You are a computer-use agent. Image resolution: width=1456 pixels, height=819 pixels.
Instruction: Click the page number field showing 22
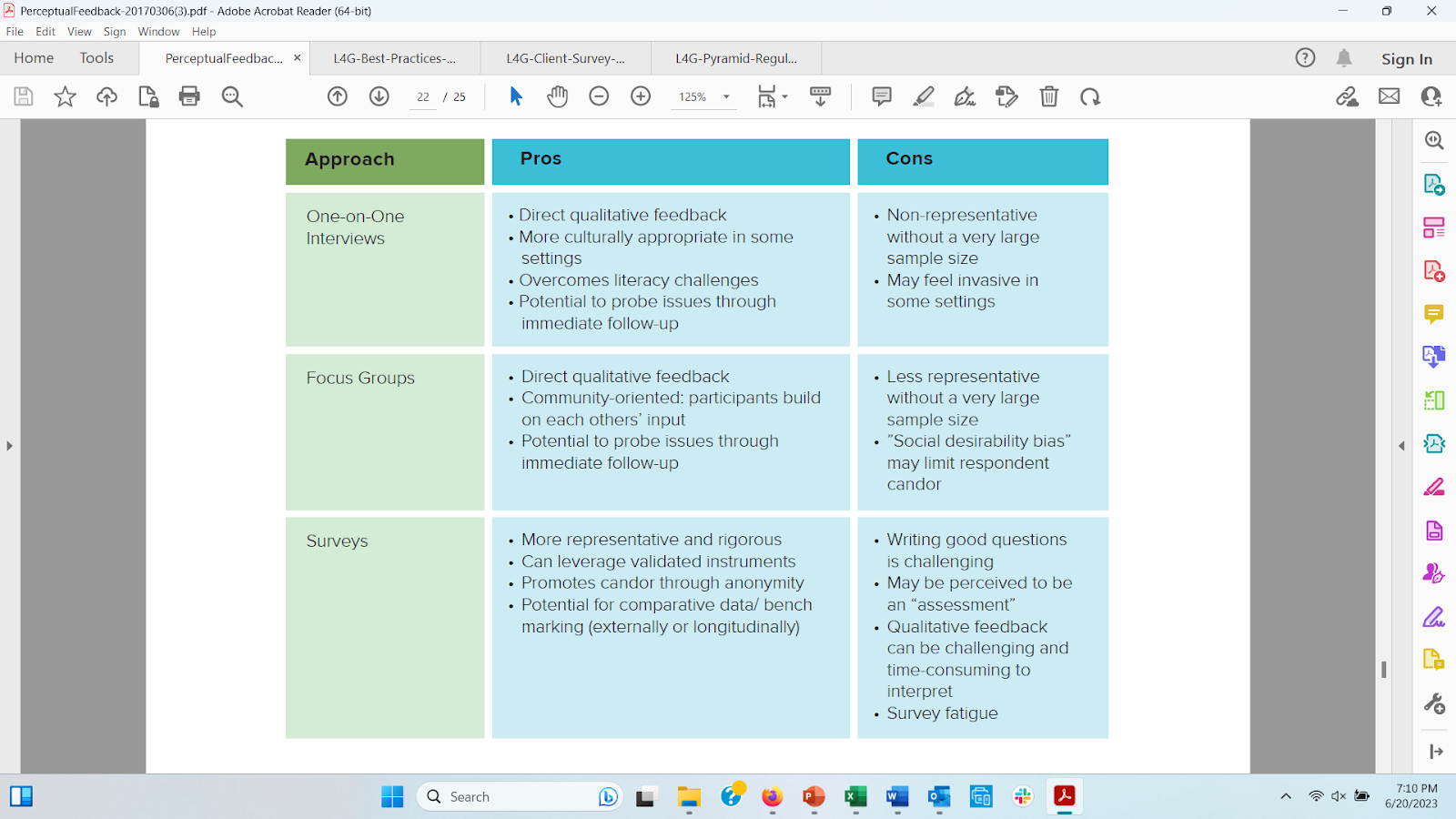point(423,96)
